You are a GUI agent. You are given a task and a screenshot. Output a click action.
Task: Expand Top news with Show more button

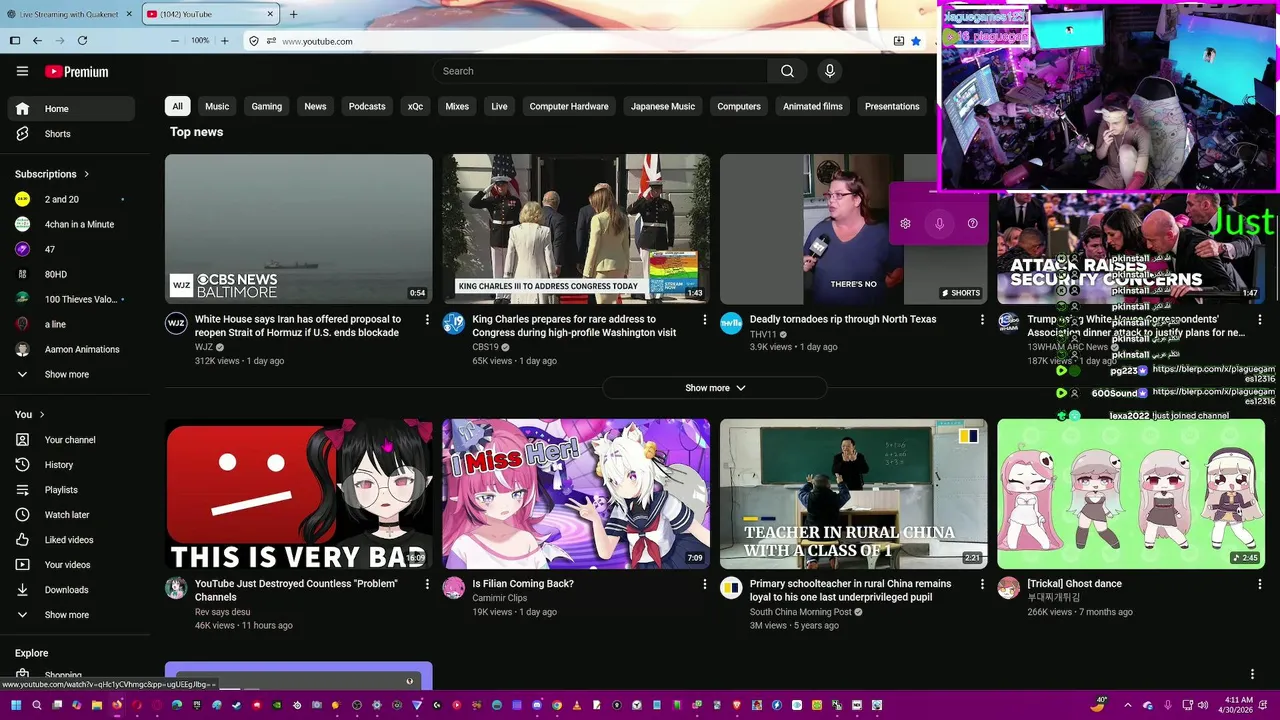pyautogui.click(x=715, y=388)
